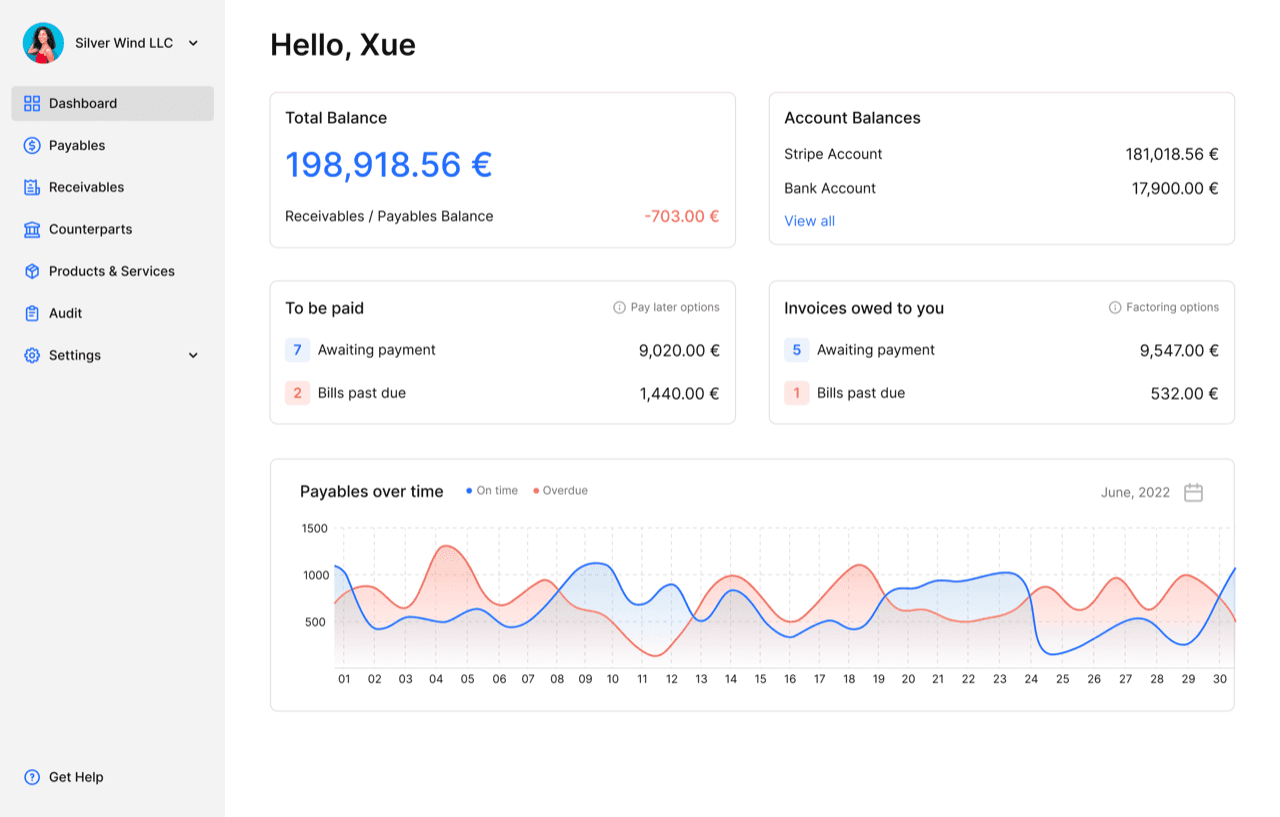Viewport: 1280px width, 817px height.
Task: Click day 24 on the chart axis
Action: tap(1031, 679)
